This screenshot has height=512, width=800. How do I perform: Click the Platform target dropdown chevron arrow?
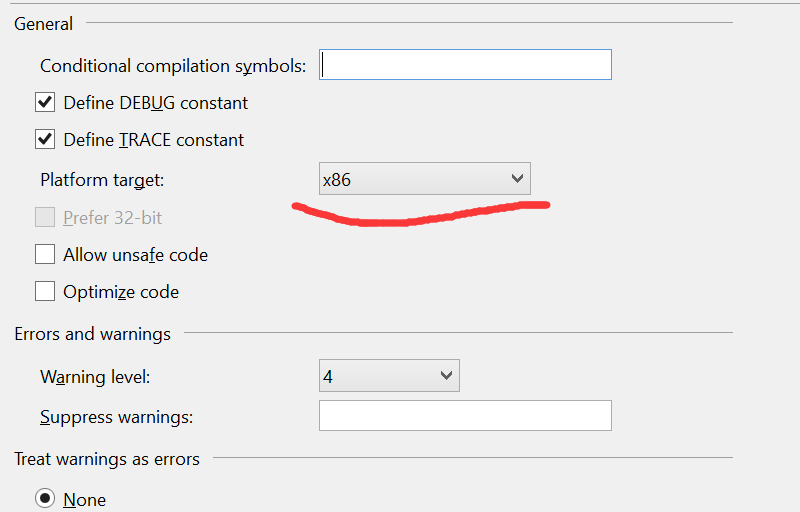(x=517, y=178)
